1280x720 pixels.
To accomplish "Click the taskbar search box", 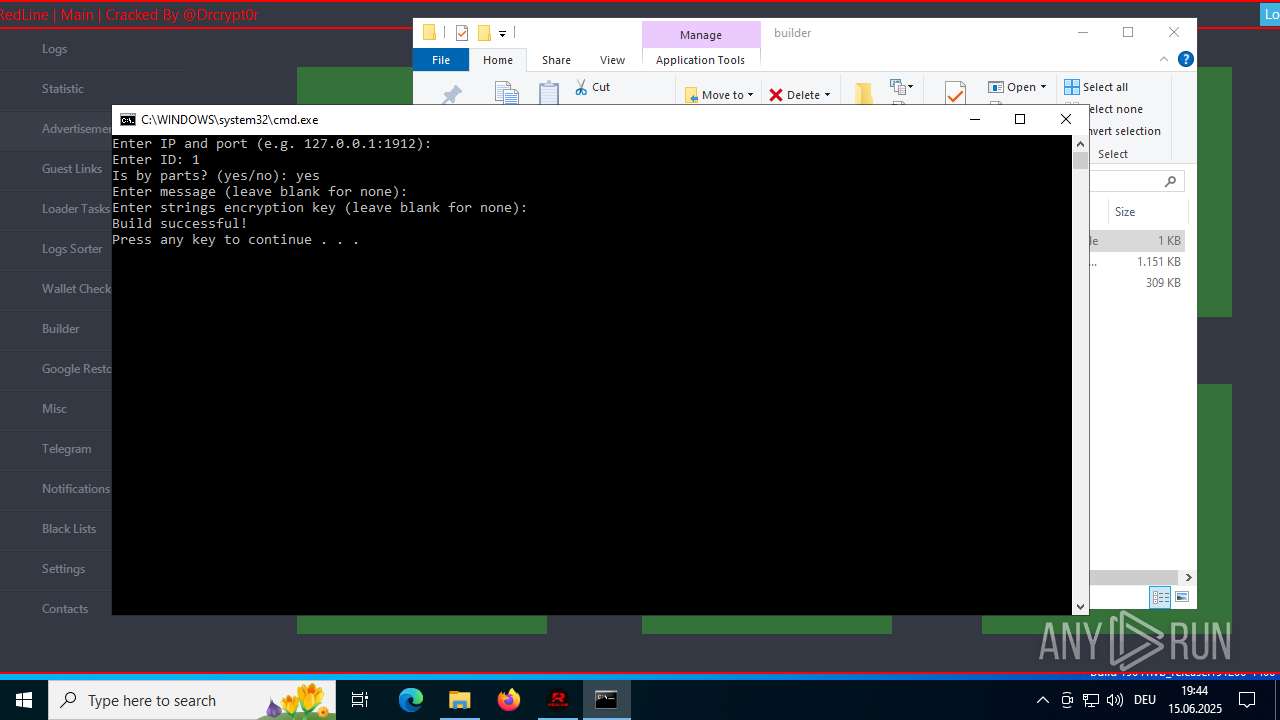I will tap(192, 700).
